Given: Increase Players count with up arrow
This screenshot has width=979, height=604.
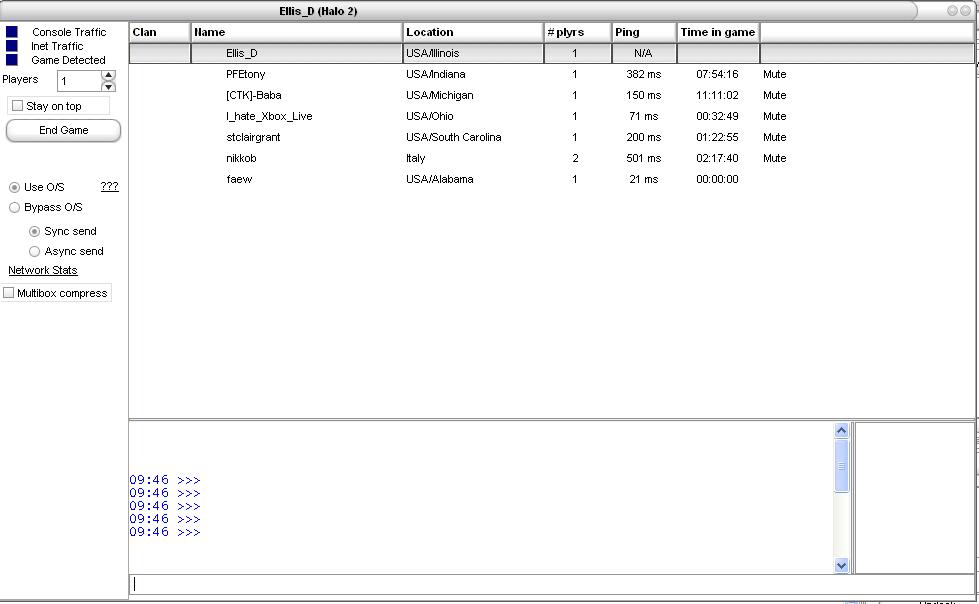Looking at the screenshot, I should pyautogui.click(x=110, y=74).
